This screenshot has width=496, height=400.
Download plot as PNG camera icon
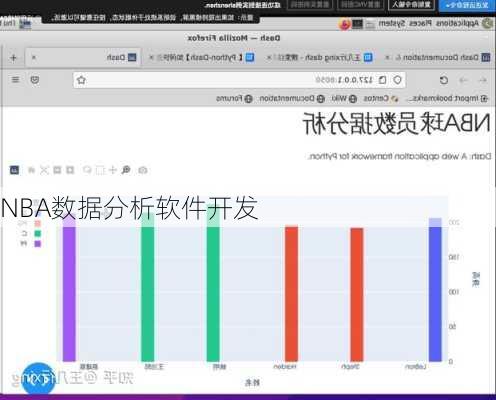[x=143, y=170]
